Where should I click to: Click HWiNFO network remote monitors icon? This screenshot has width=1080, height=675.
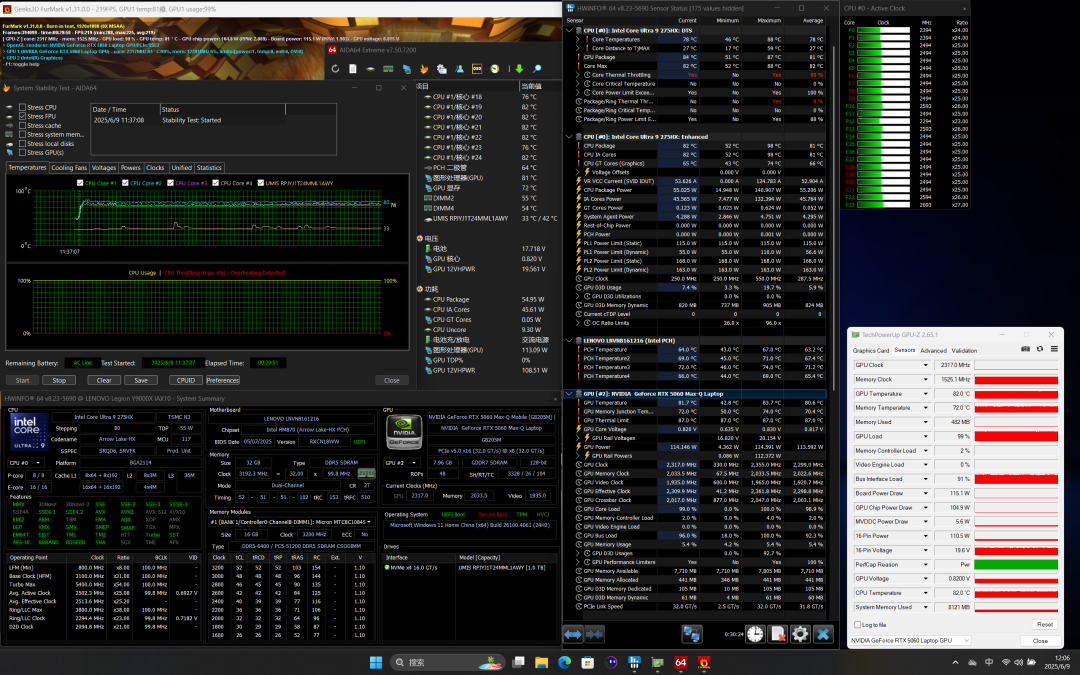[692, 634]
